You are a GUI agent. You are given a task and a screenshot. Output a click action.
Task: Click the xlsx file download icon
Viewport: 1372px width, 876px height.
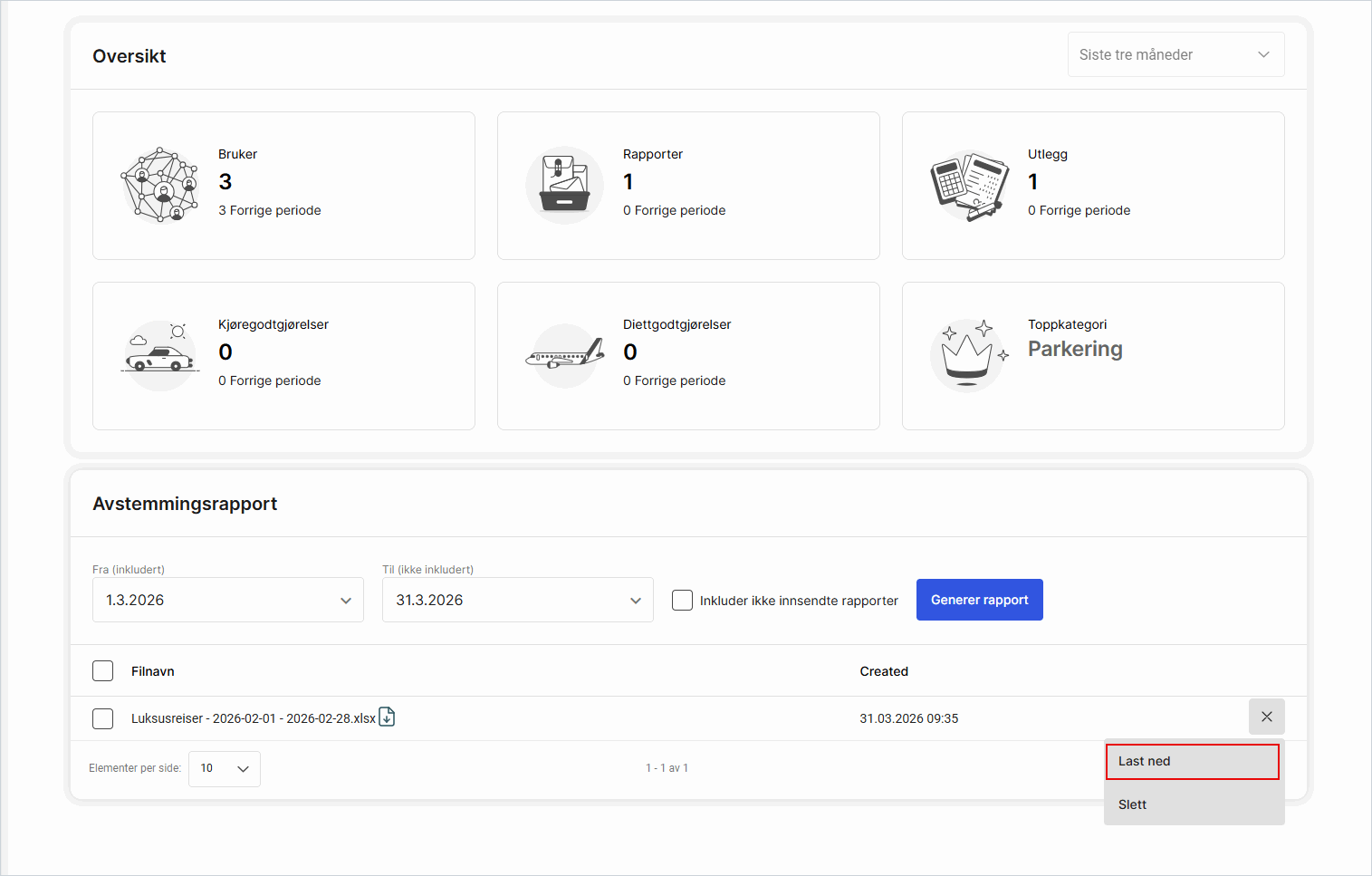(x=387, y=717)
